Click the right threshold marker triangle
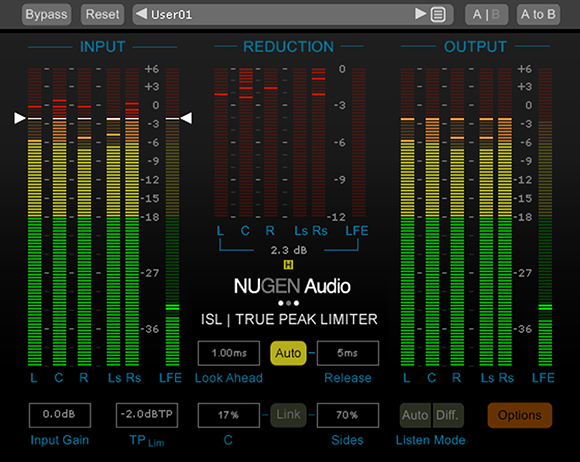Screen dimensions: 580x462 186,118
